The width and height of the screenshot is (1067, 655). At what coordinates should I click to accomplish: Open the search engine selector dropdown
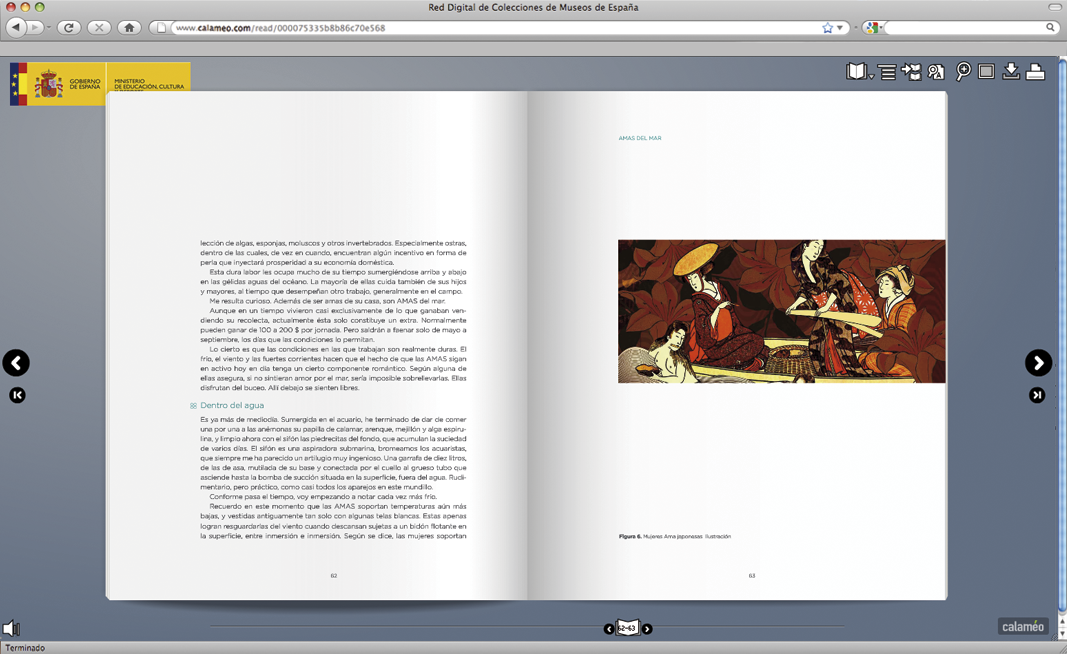(x=874, y=28)
